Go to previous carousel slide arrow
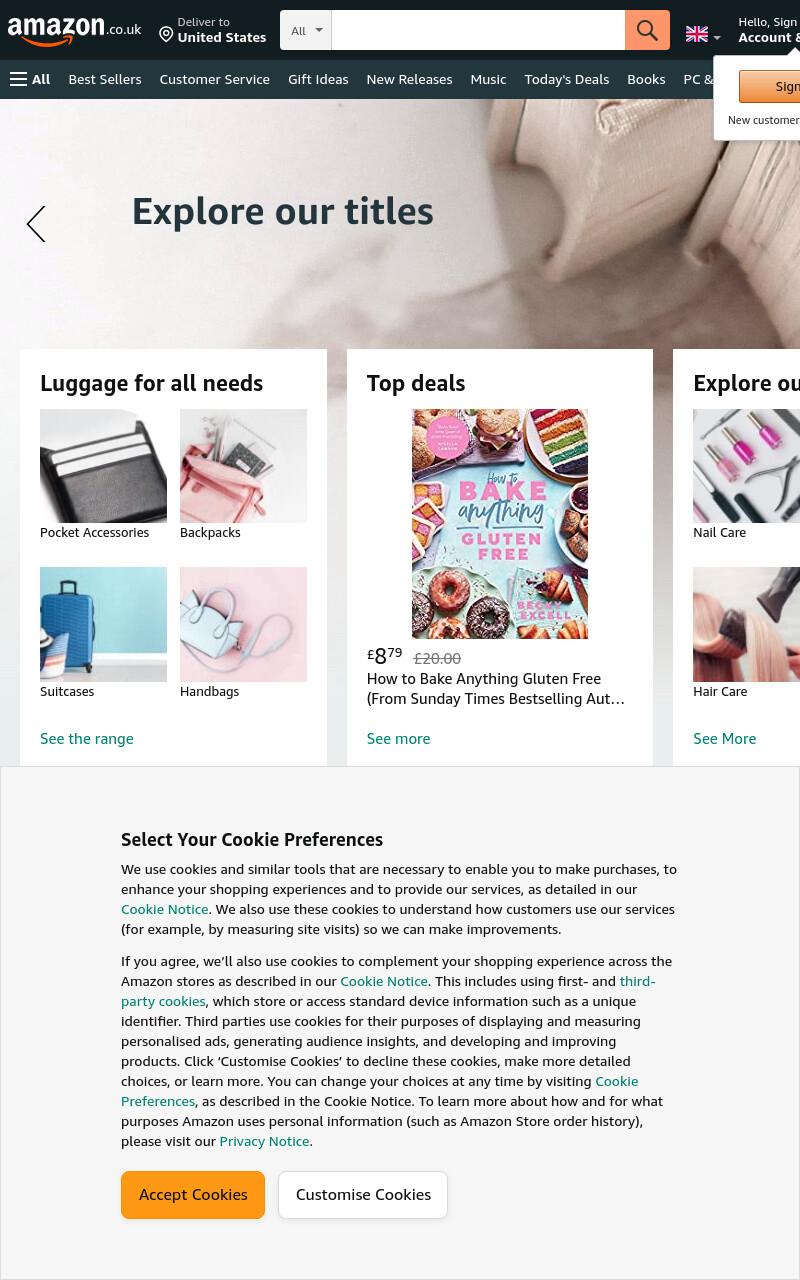 pos(36,224)
